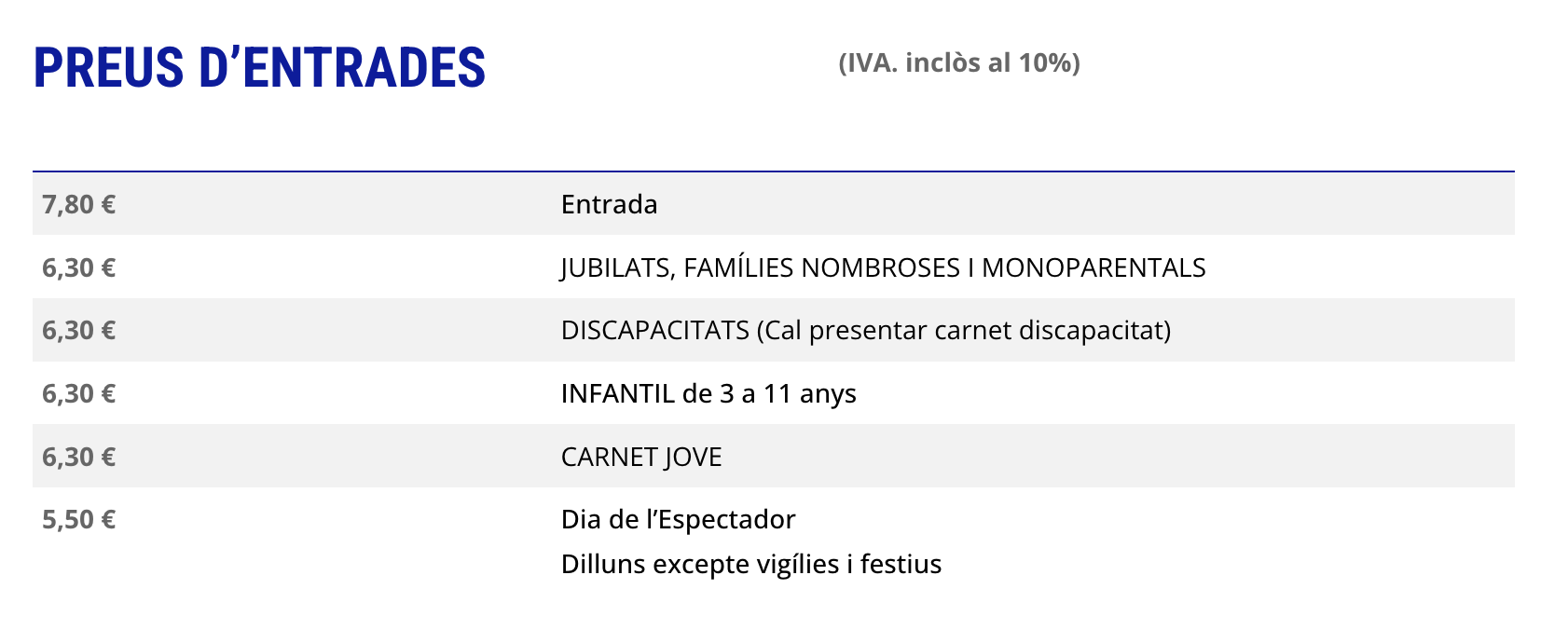Click the 'IVA.' abbreviation in the note
Screen dimensions: 1568x630
click(869, 63)
